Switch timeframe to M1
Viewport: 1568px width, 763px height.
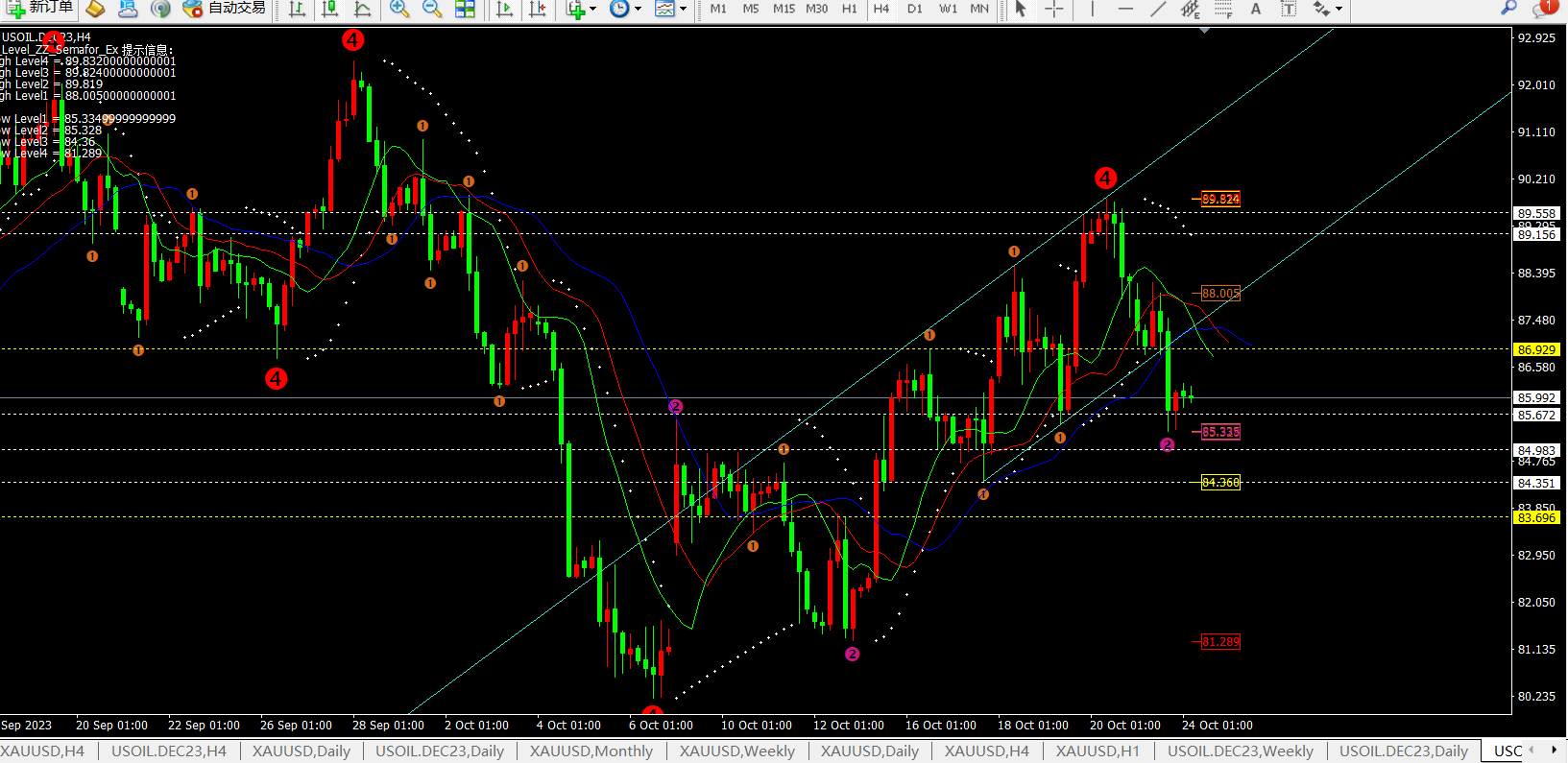[718, 9]
